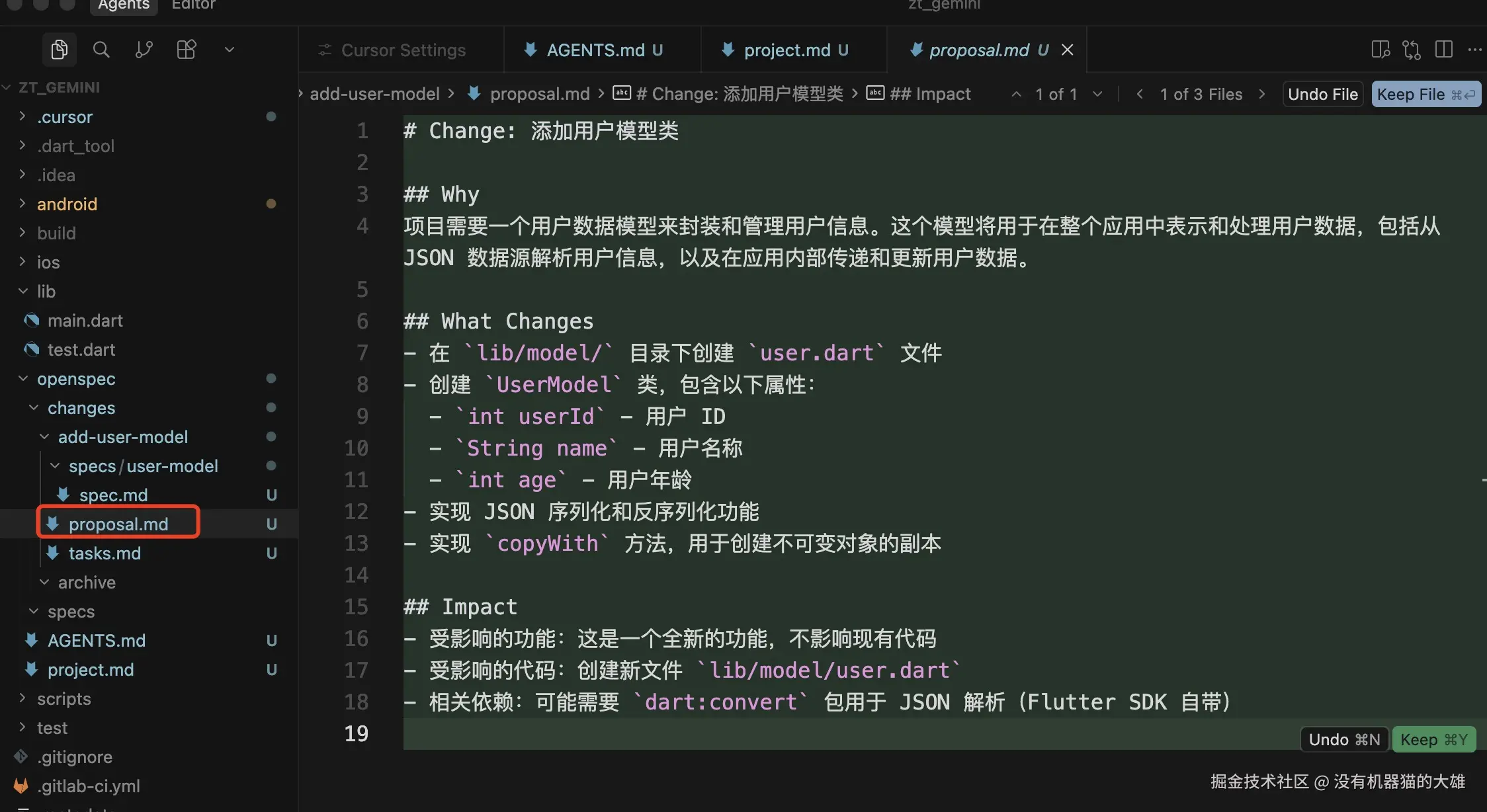This screenshot has height=812, width=1487.
Task: Switch to the AGENTS.md tab
Action: pyautogui.click(x=595, y=50)
